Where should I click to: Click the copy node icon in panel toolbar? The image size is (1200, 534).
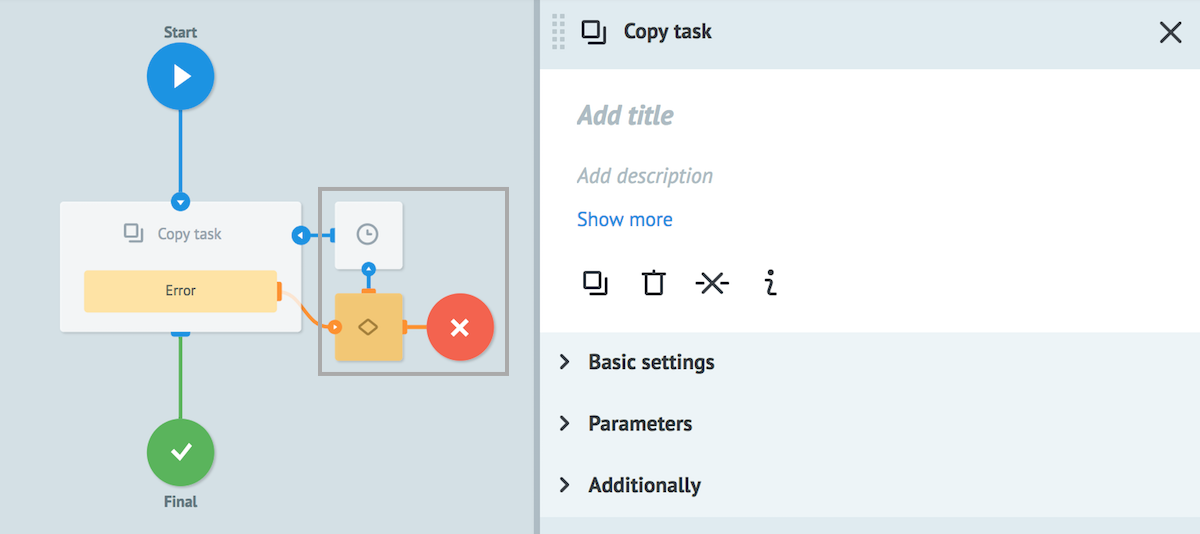pos(595,283)
